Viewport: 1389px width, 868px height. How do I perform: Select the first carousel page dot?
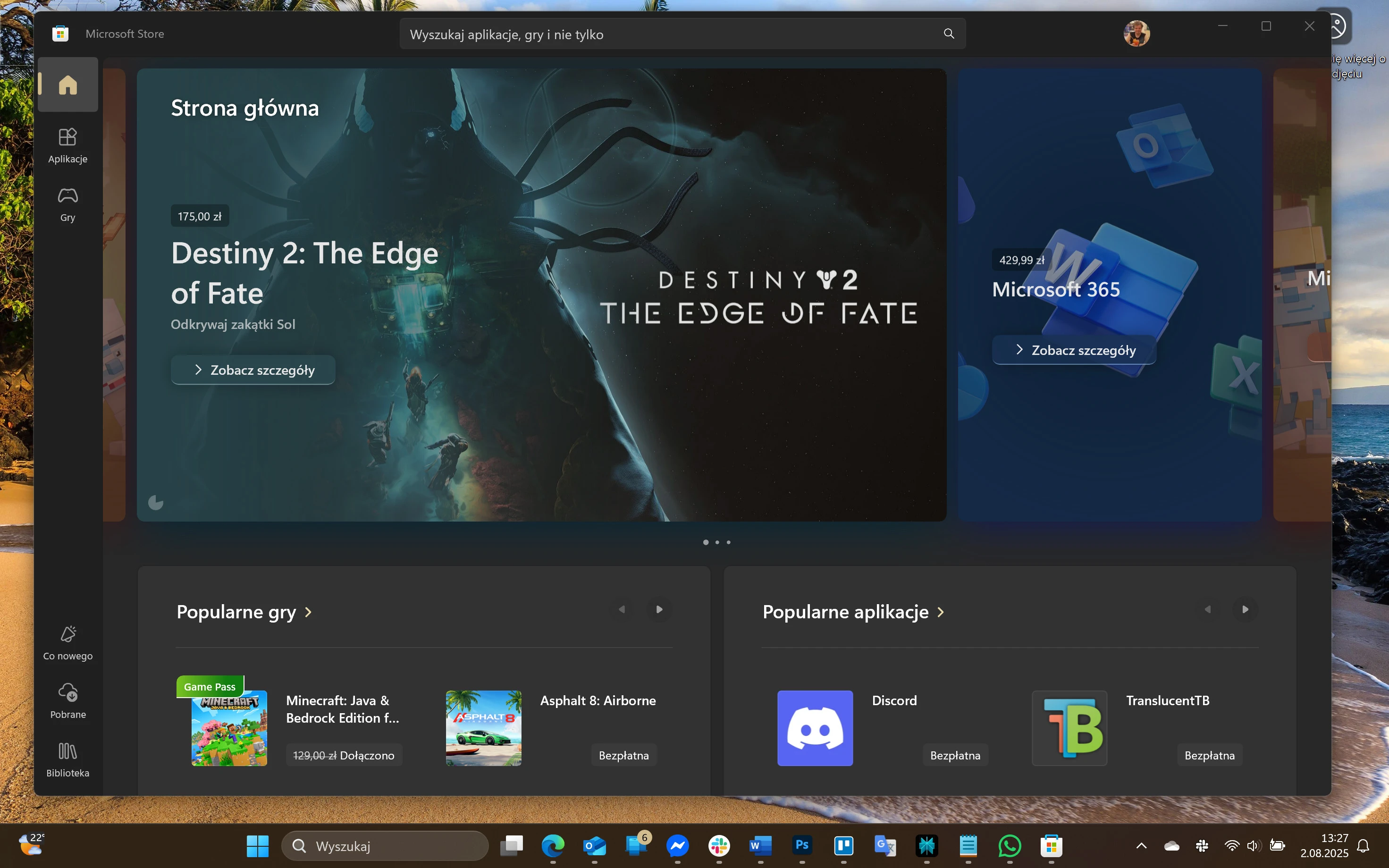point(706,542)
